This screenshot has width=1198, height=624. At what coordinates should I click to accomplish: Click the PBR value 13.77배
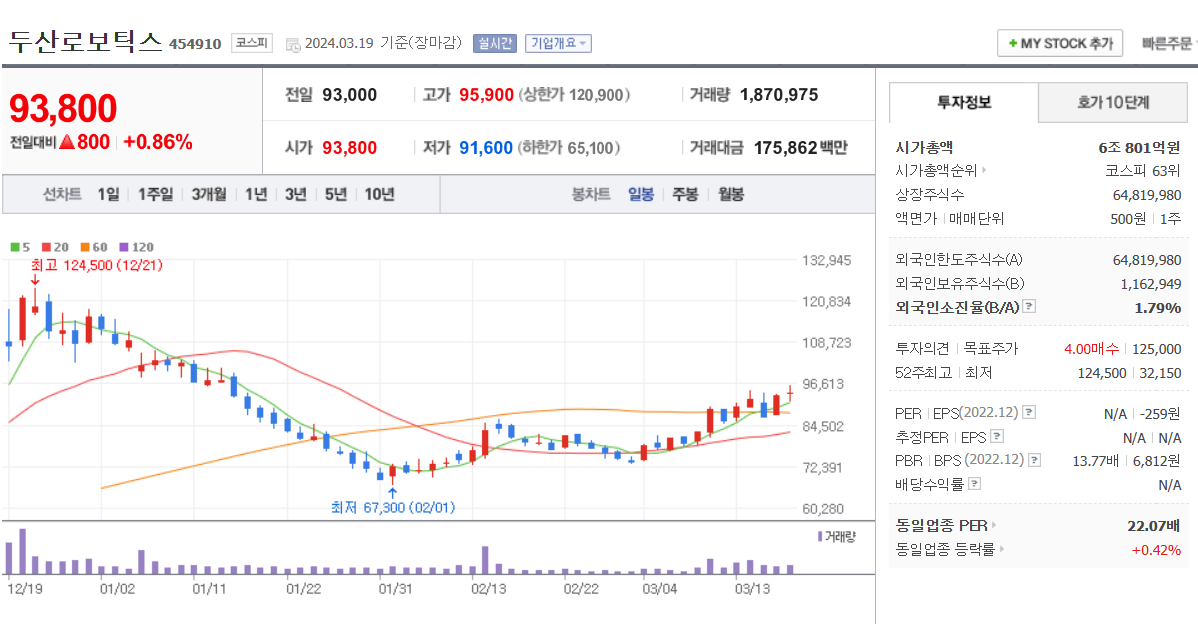tap(1095, 461)
